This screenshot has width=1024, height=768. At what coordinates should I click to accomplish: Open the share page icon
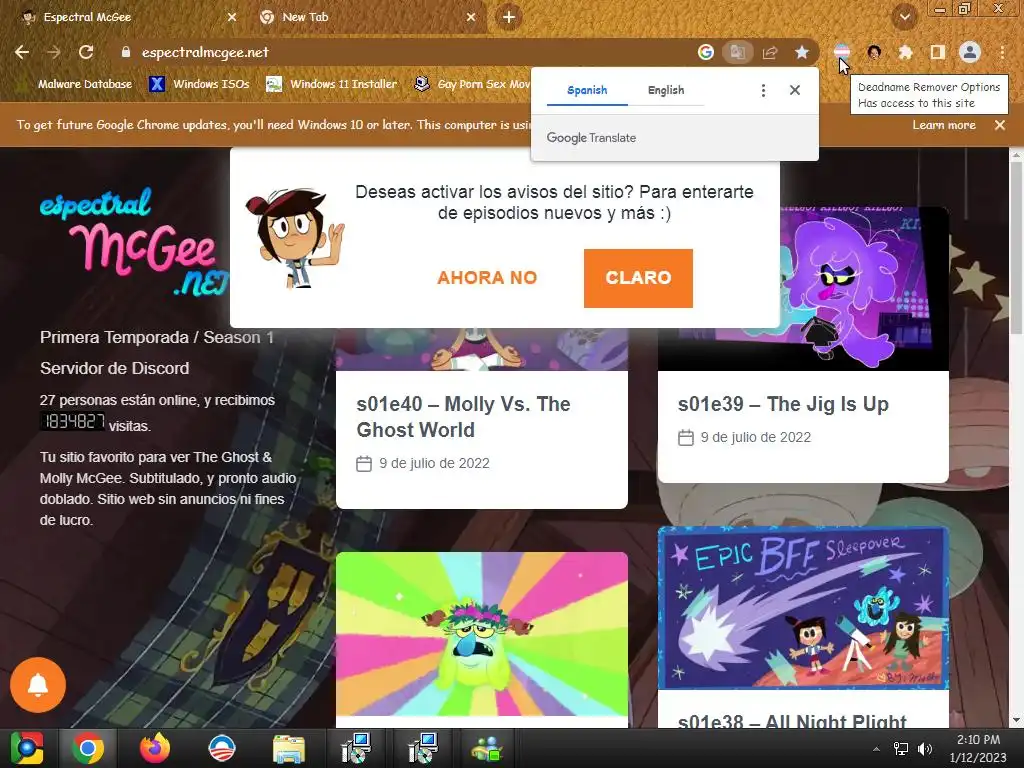click(x=770, y=52)
